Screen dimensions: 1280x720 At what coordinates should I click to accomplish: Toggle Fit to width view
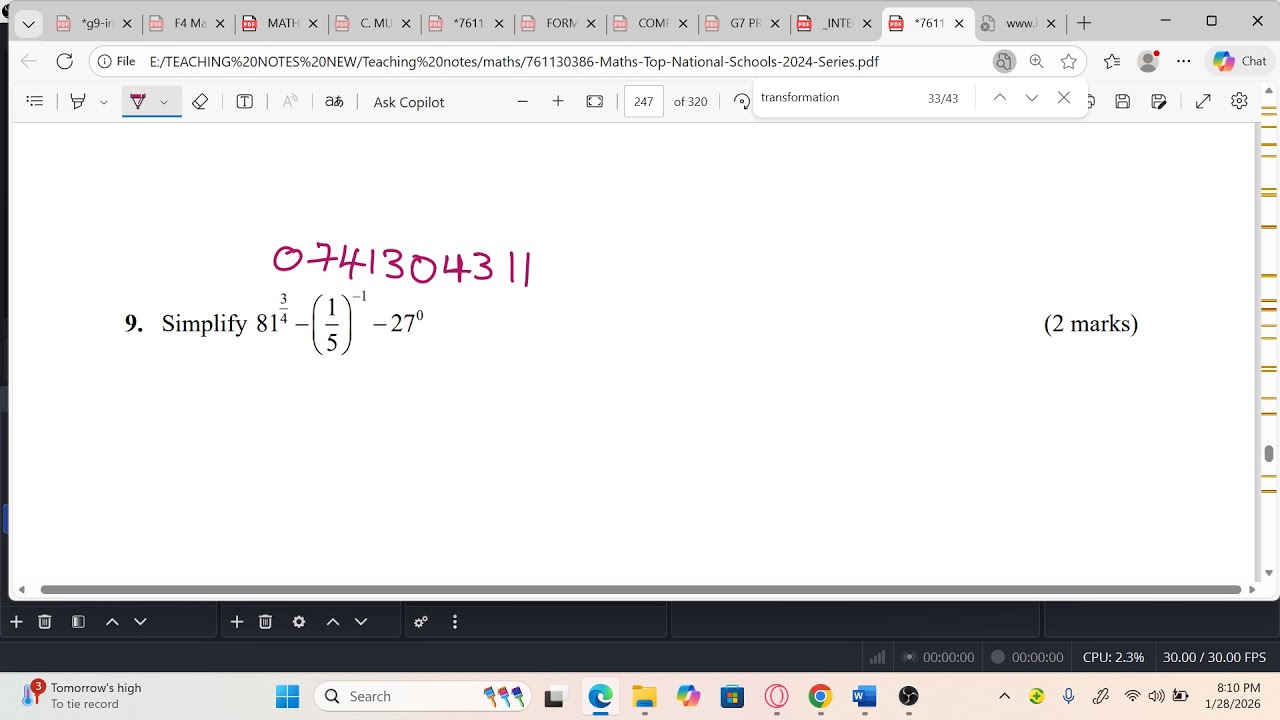594,101
